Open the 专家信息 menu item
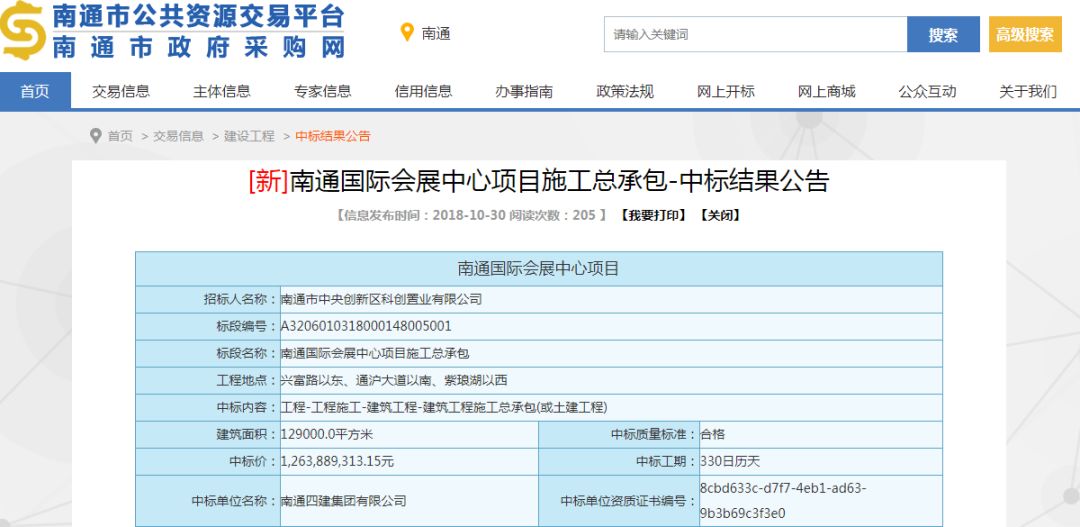This screenshot has width=1080, height=527. point(322,91)
